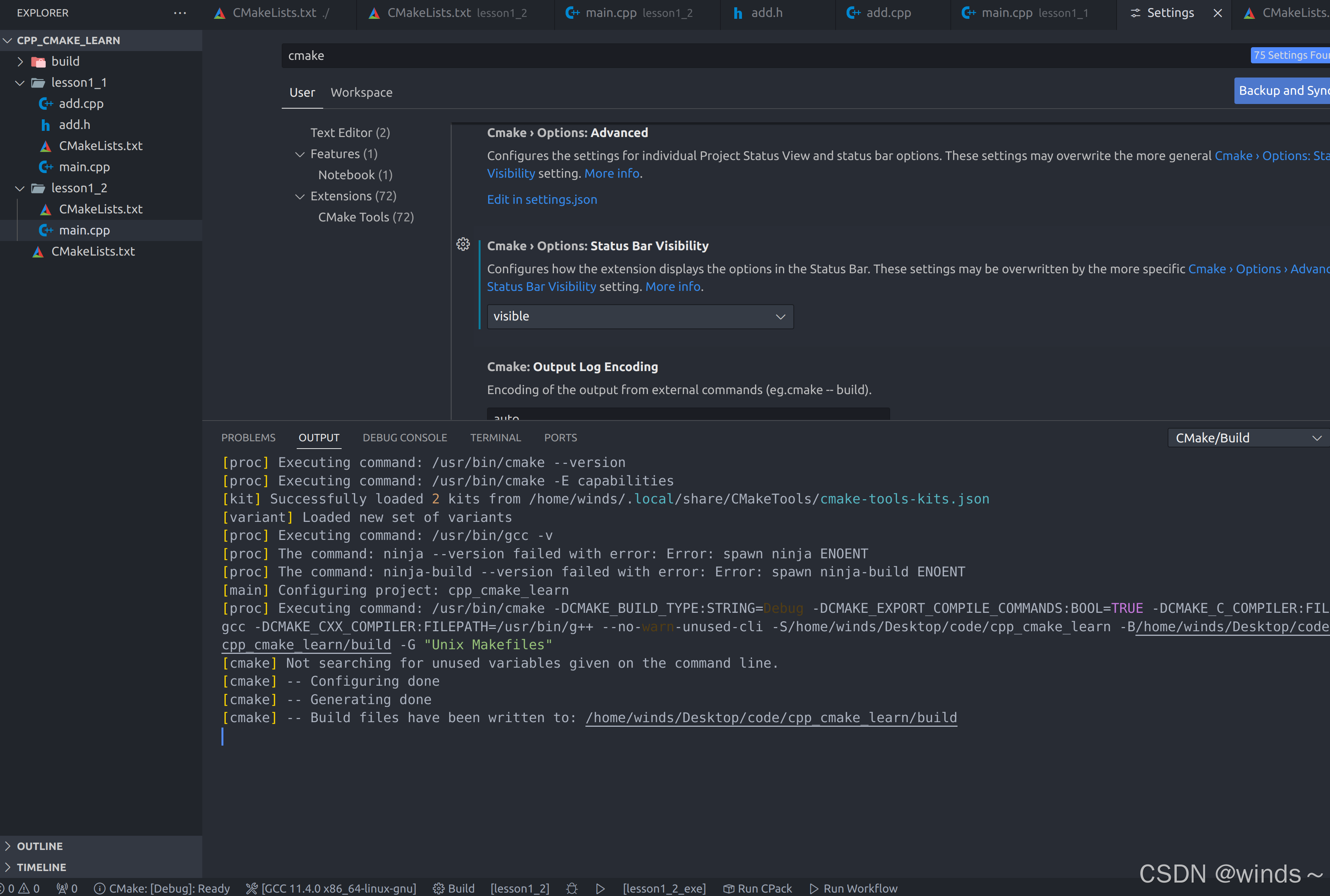Open errors and warnings status indicator
1330x896 pixels.
(x=21, y=888)
